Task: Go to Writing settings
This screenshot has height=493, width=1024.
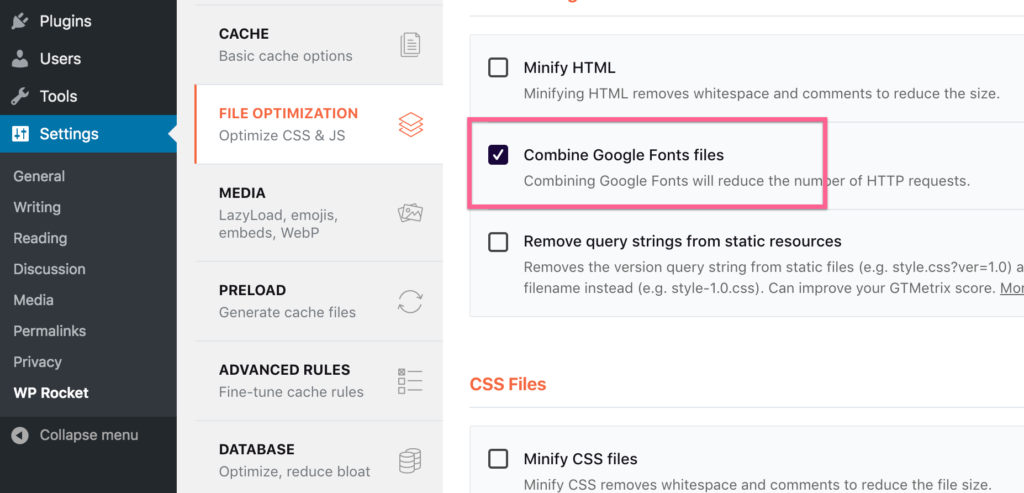Action: coord(37,207)
